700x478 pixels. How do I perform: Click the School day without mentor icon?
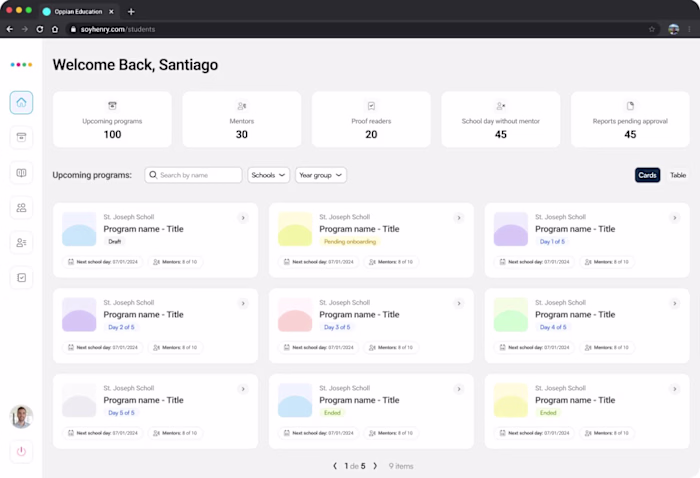tap(500, 106)
